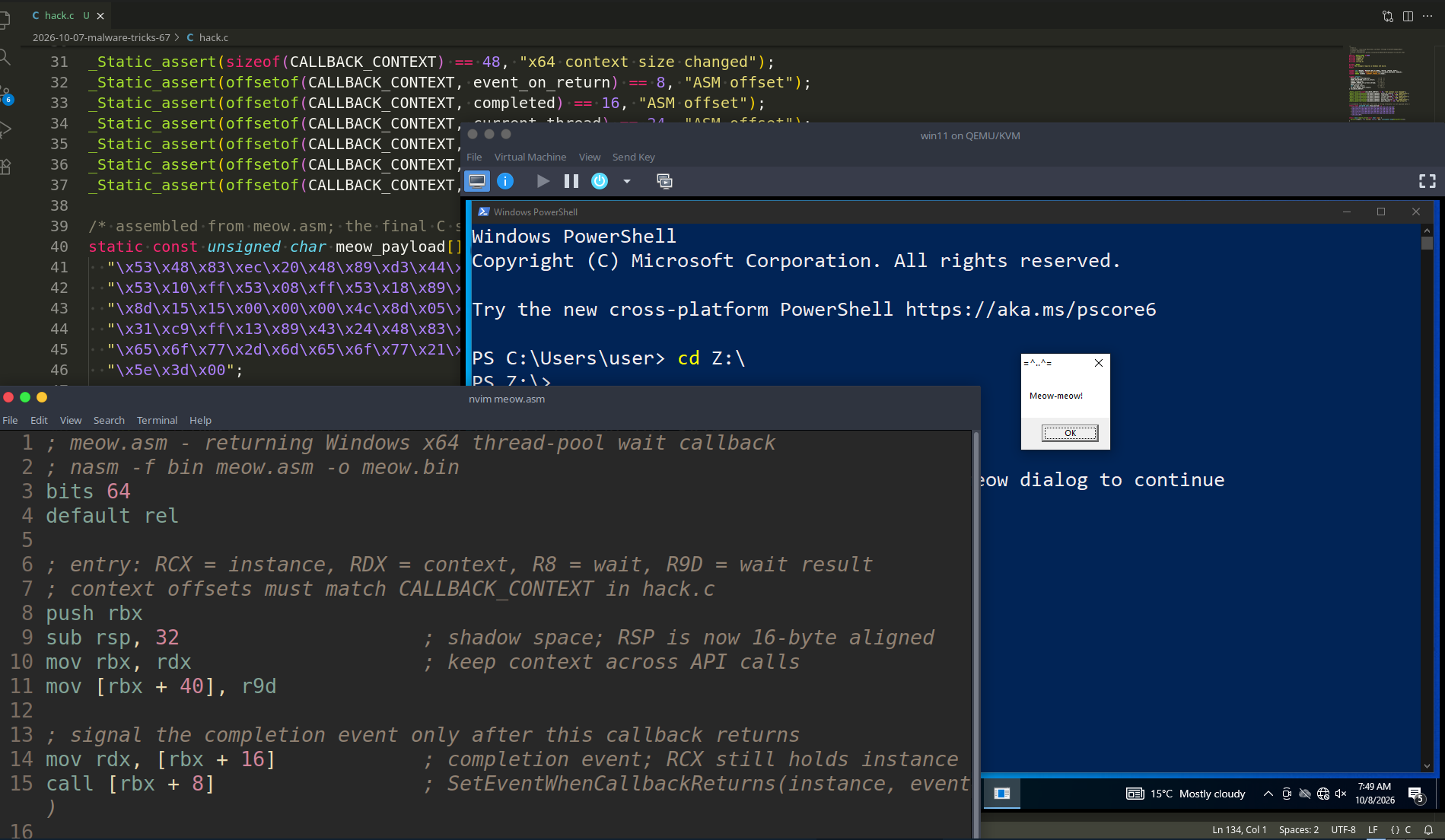
Task: Open Virtual Machine menu in QEMU window
Action: 530,157
